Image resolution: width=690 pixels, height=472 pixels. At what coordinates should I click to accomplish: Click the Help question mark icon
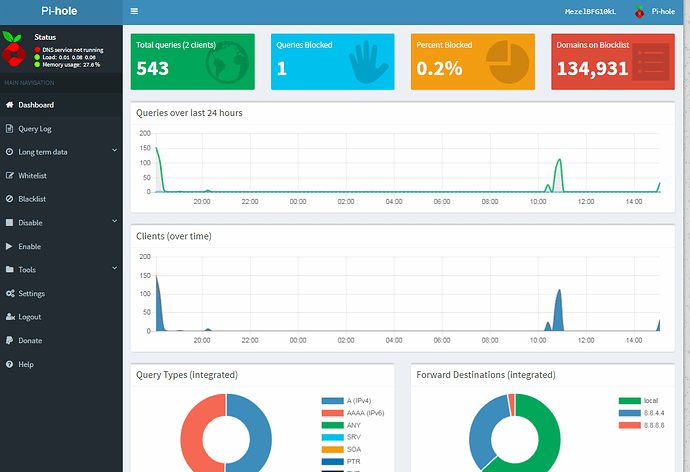(x=9, y=364)
